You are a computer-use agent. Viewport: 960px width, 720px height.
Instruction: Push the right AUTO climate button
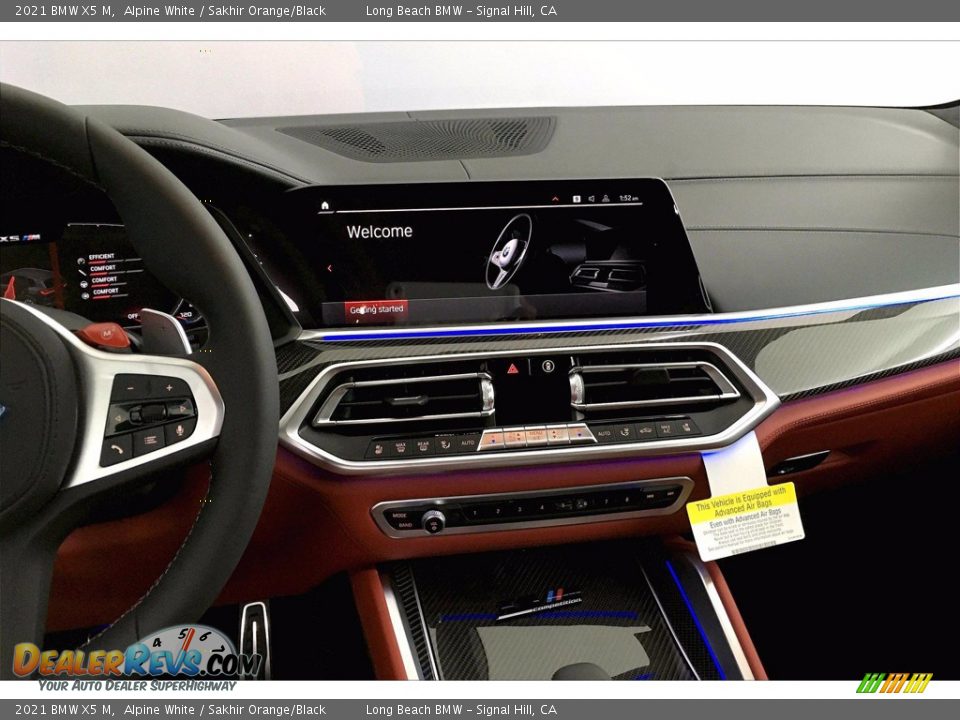pyautogui.click(x=604, y=433)
